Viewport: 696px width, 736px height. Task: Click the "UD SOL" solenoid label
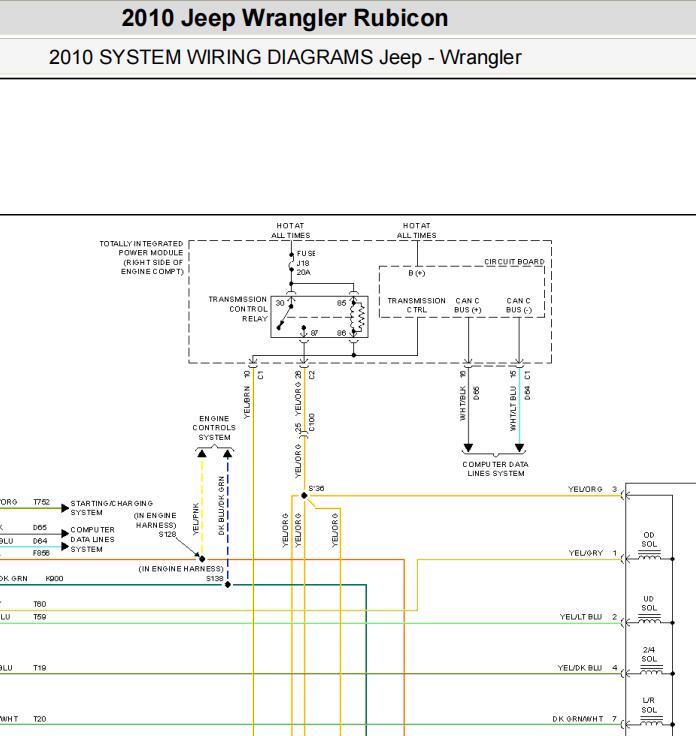click(x=649, y=603)
